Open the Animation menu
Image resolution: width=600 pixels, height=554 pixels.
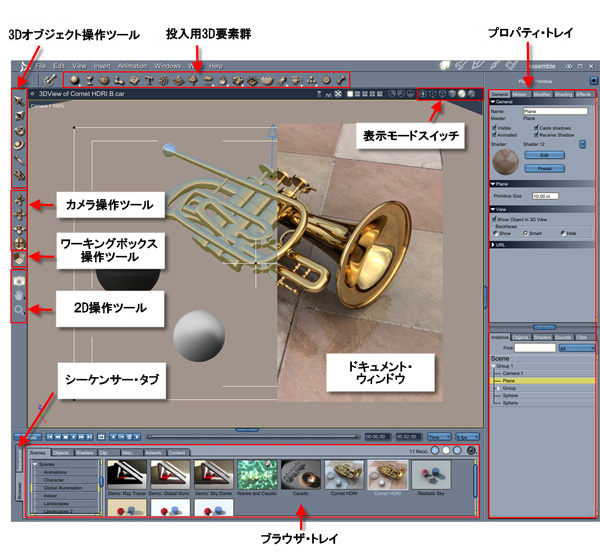[132, 66]
